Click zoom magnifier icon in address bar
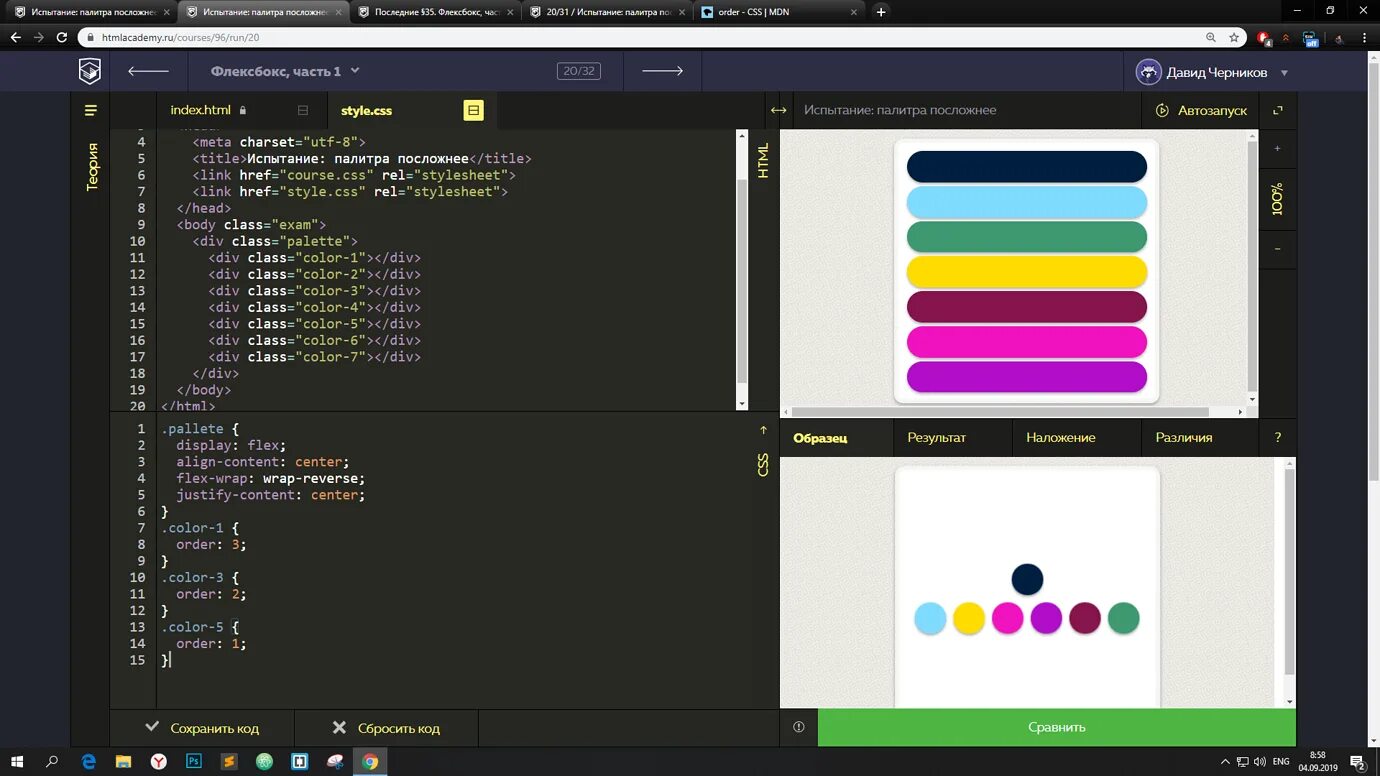Screen dimensions: 1380x776 1210,37
